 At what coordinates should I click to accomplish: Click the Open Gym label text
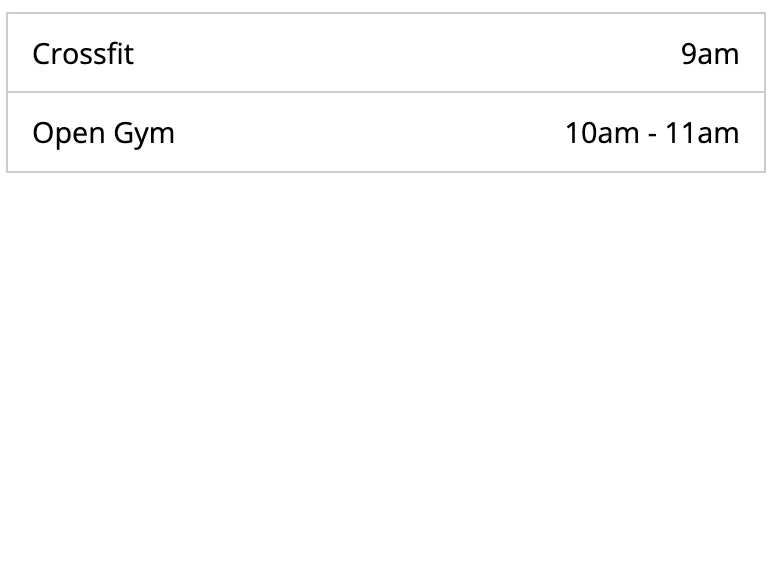pos(104,134)
